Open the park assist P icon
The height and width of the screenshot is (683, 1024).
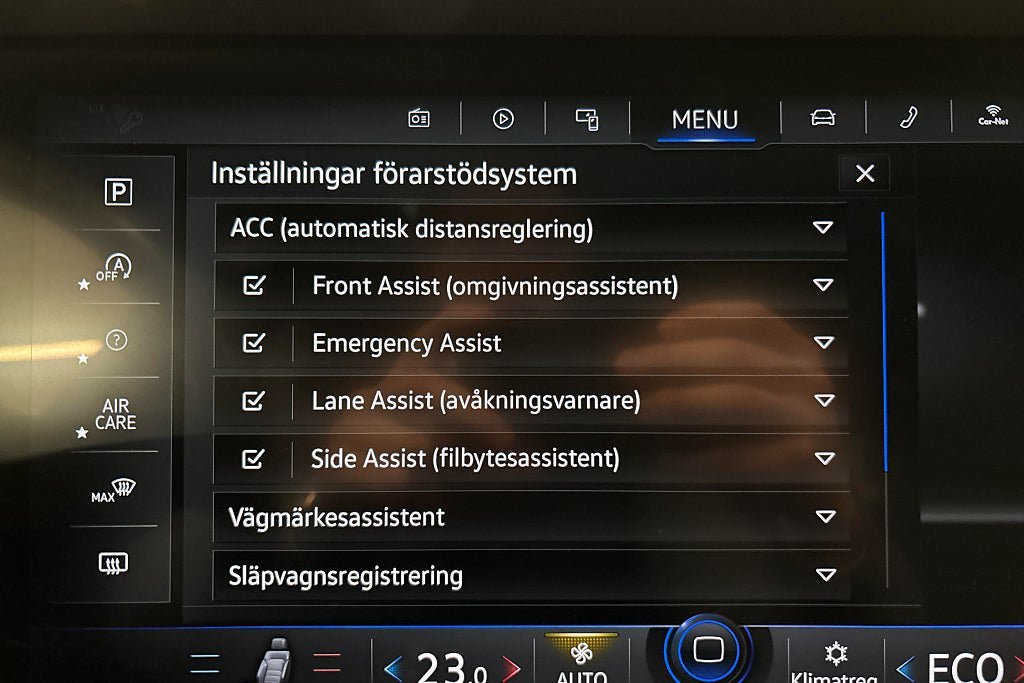[118, 192]
